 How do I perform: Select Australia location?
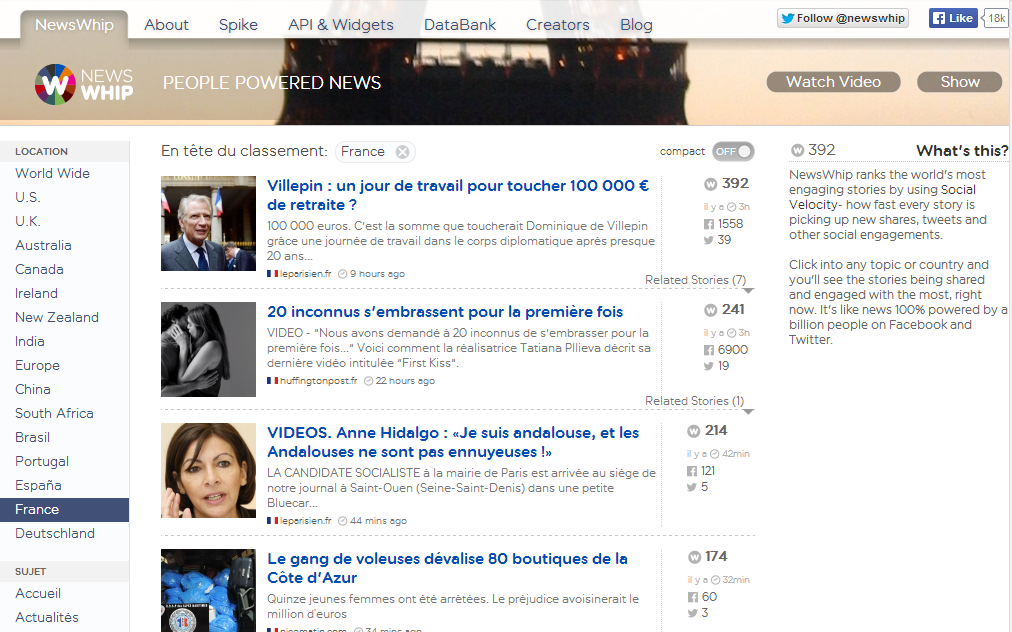coord(43,245)
